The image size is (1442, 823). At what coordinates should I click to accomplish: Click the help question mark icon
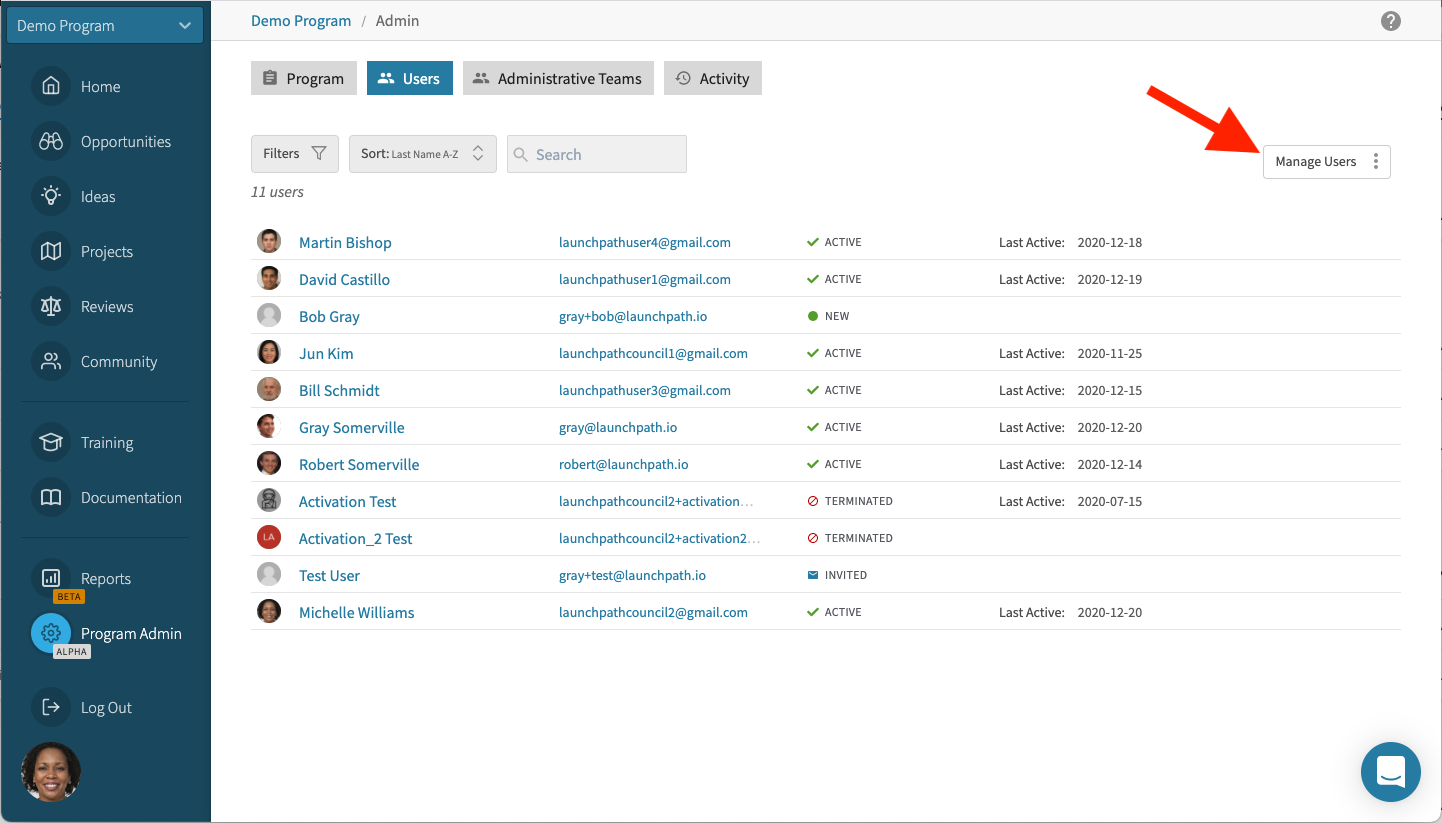click(x=1390, y=21)
